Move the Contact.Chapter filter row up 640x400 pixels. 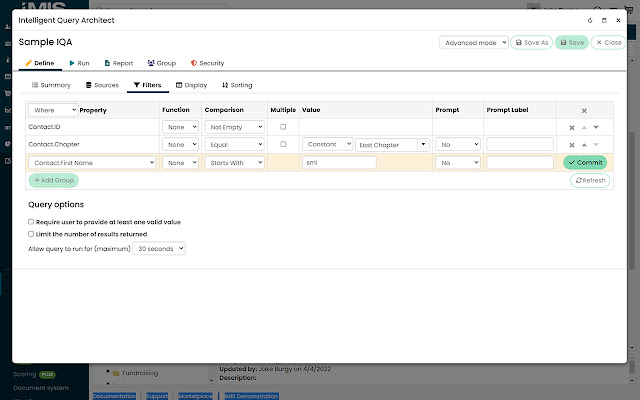(584, 145)
